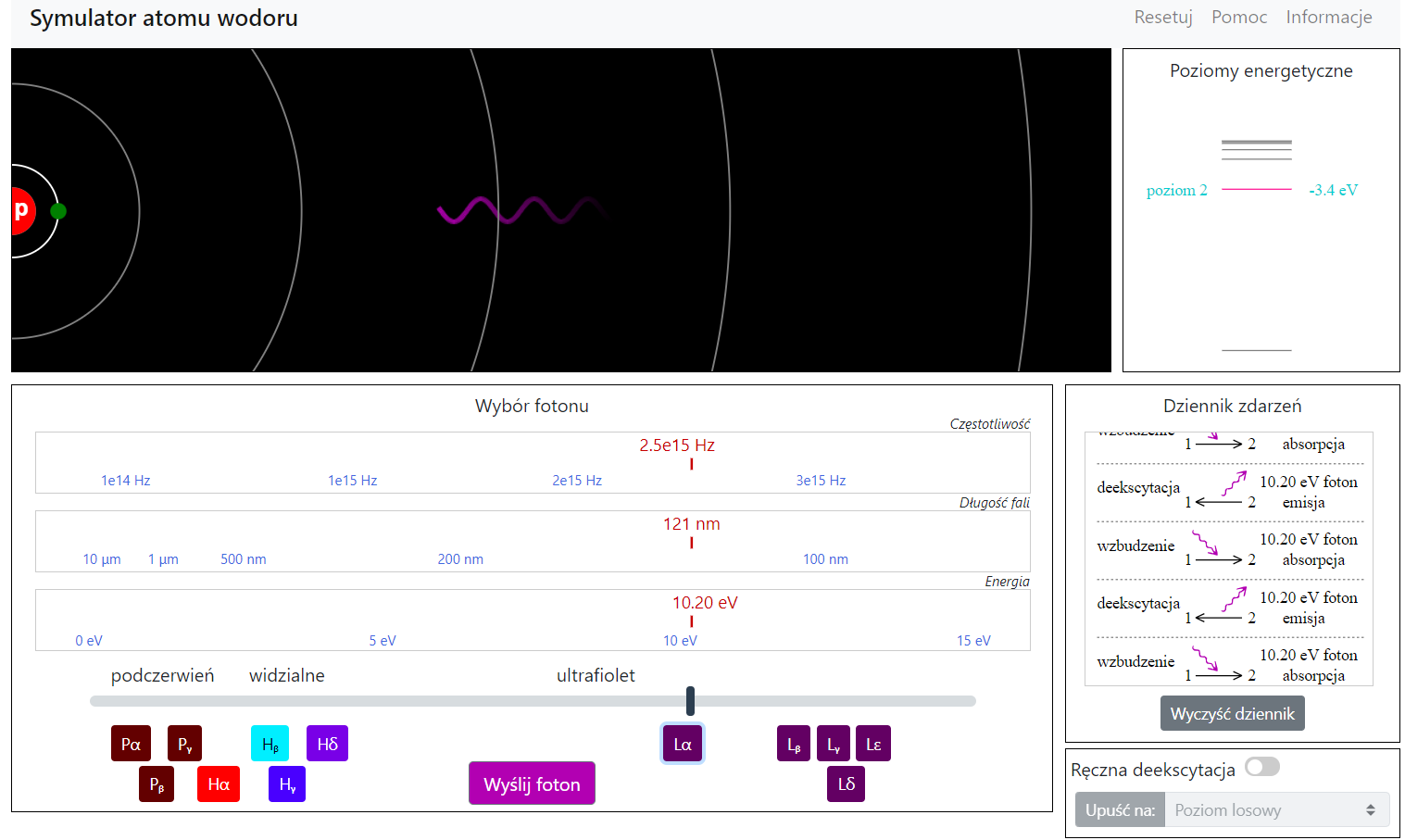Click the widzialne spectrum label

pyautogui.click(x=287, y=675)
